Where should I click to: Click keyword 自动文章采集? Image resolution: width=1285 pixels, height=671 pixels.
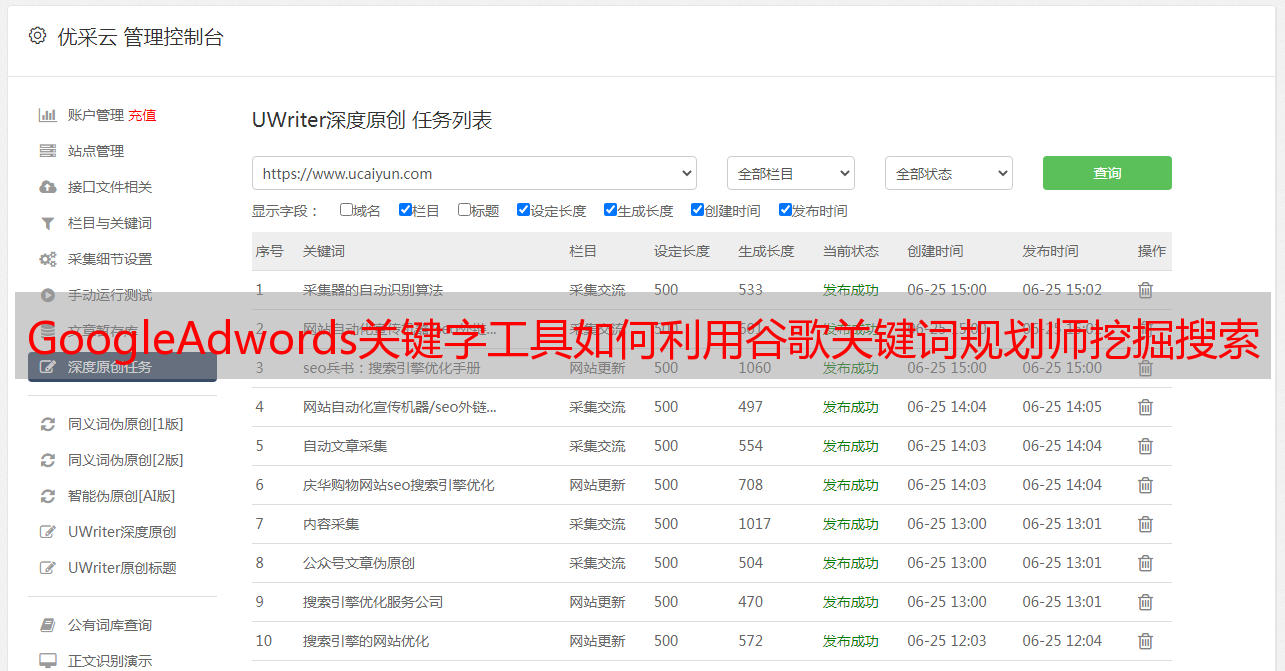click(x=345, y=446)
